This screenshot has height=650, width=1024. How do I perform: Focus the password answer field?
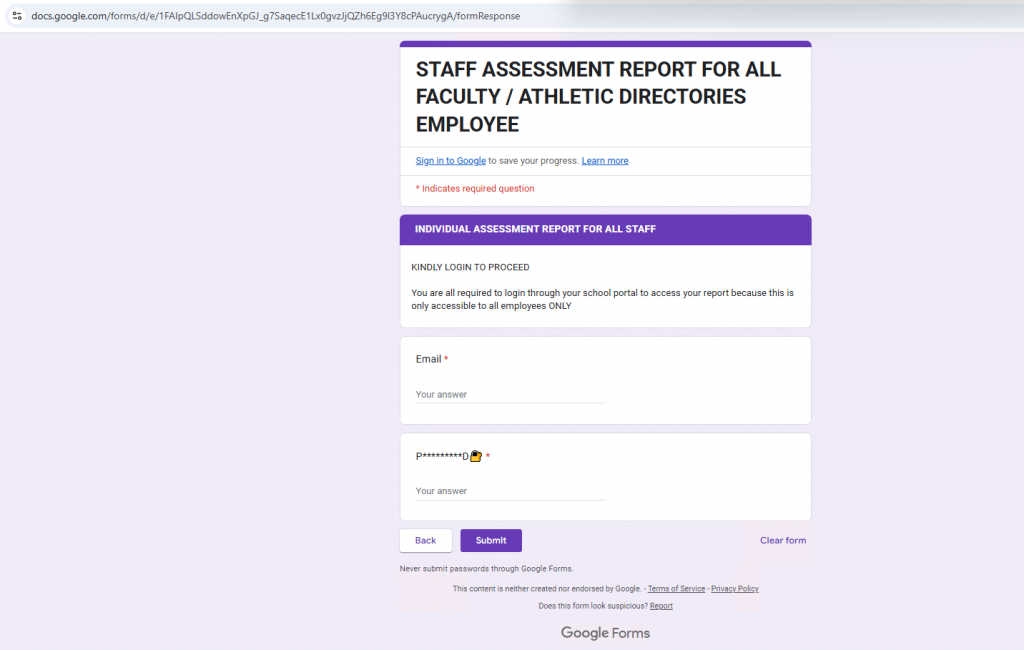coord(510,492)
